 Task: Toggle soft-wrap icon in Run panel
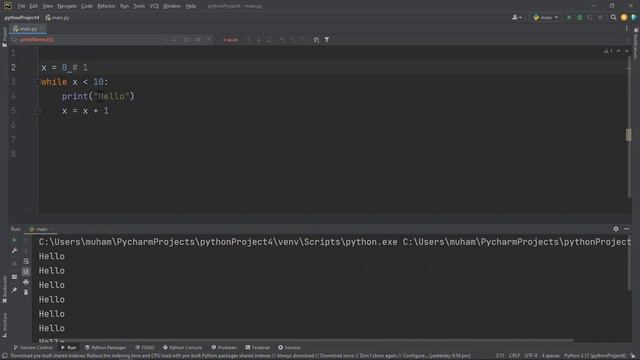pyautogui.click(x=26, y=261)
